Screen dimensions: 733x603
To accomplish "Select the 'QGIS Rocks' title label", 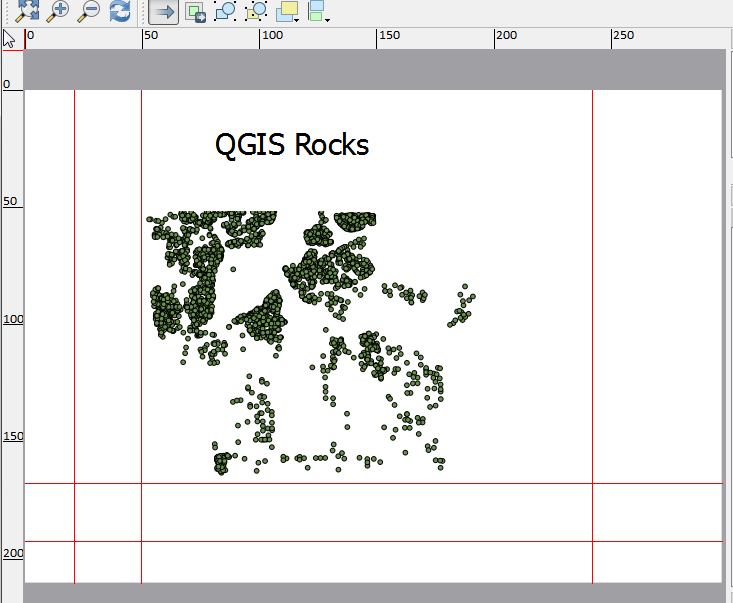I will (292, 145).
